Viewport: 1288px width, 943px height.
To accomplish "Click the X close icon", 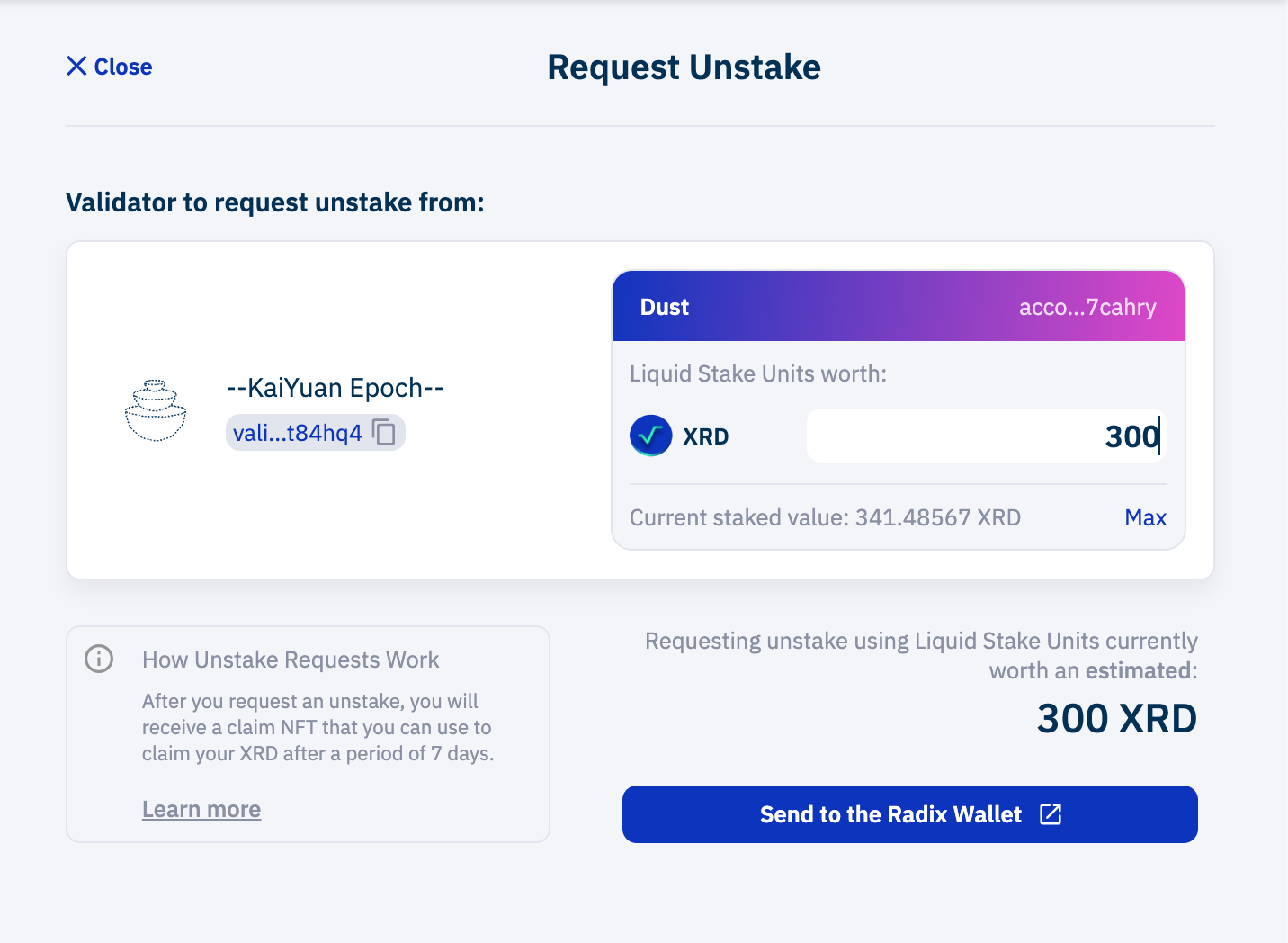I will pos(76,66).
